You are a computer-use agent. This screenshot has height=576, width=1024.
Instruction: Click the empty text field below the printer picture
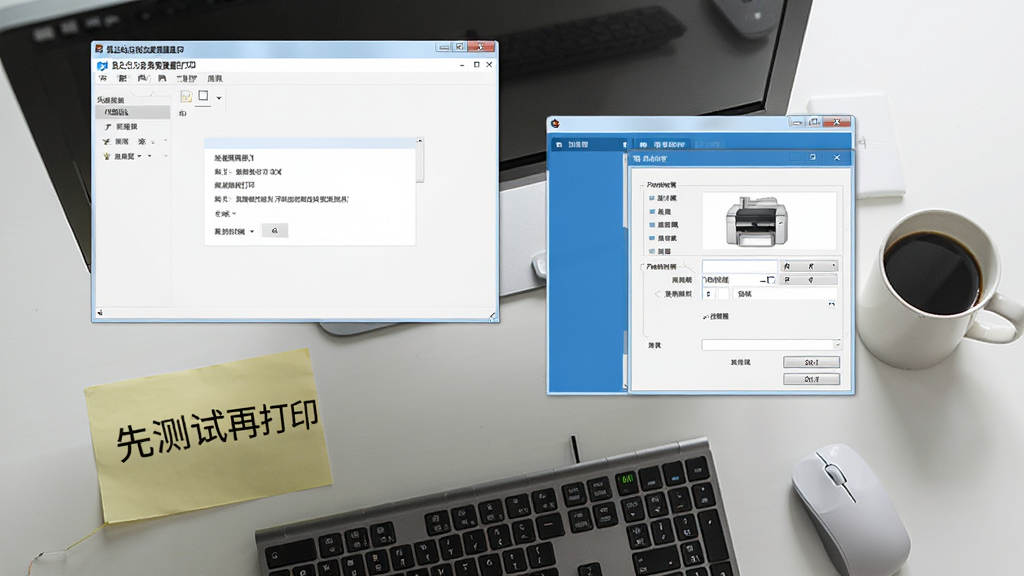point(740,266)
